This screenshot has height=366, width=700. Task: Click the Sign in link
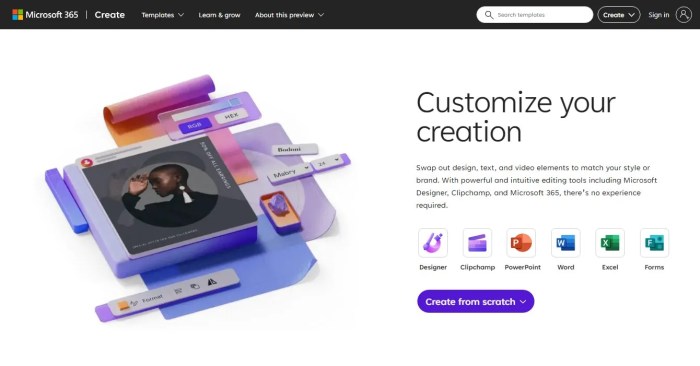[x=658, y=15]
